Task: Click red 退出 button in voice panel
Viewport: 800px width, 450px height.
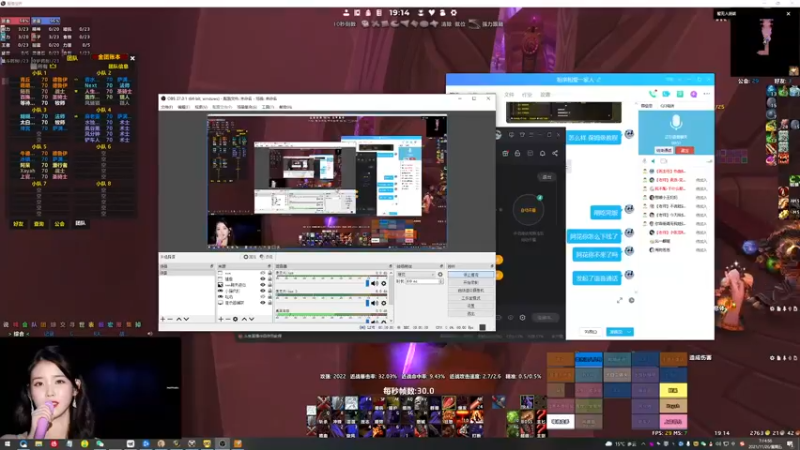Action: 684,151
